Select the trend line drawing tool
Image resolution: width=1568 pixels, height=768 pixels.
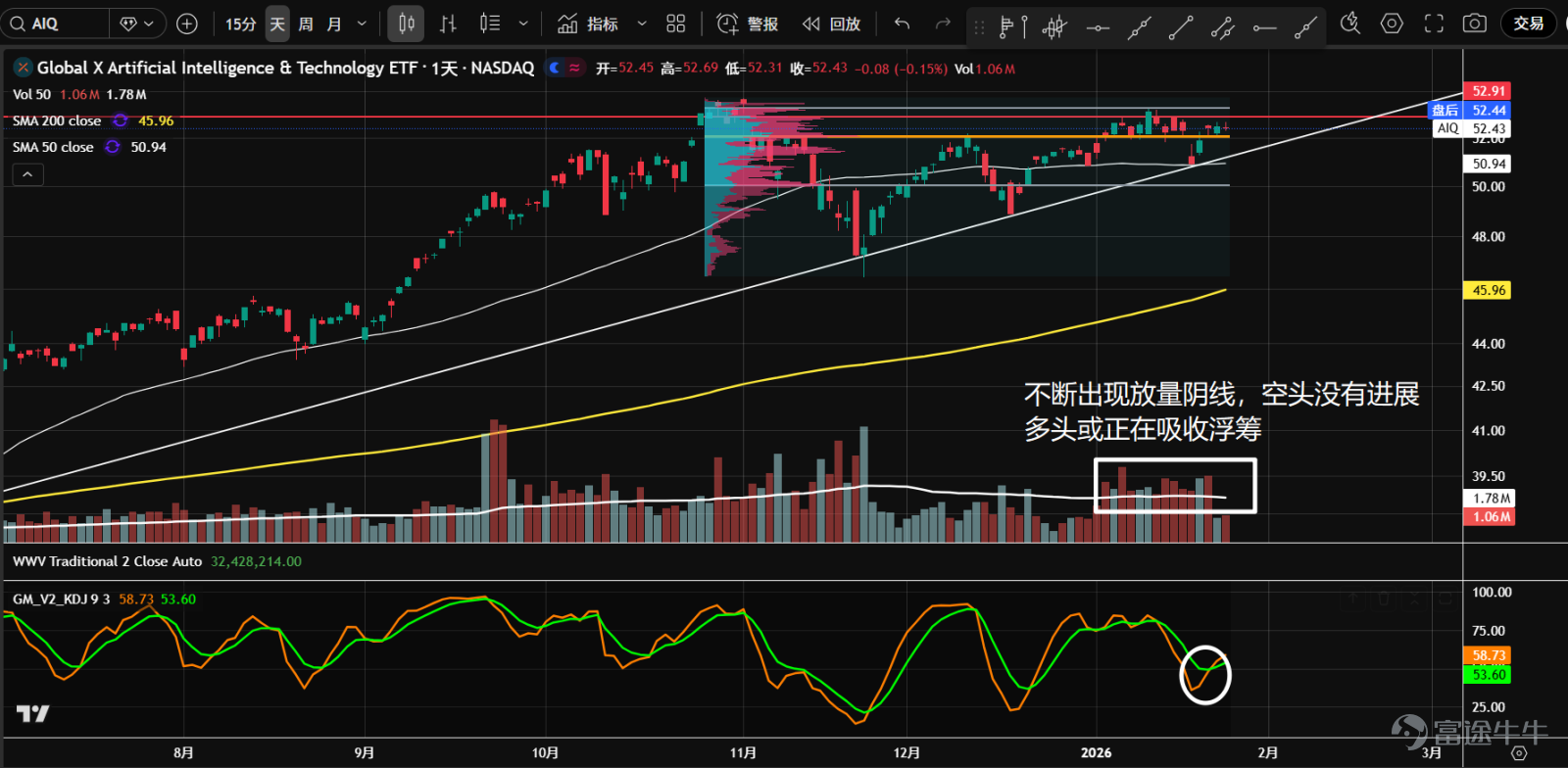[x=1181, y=27]
